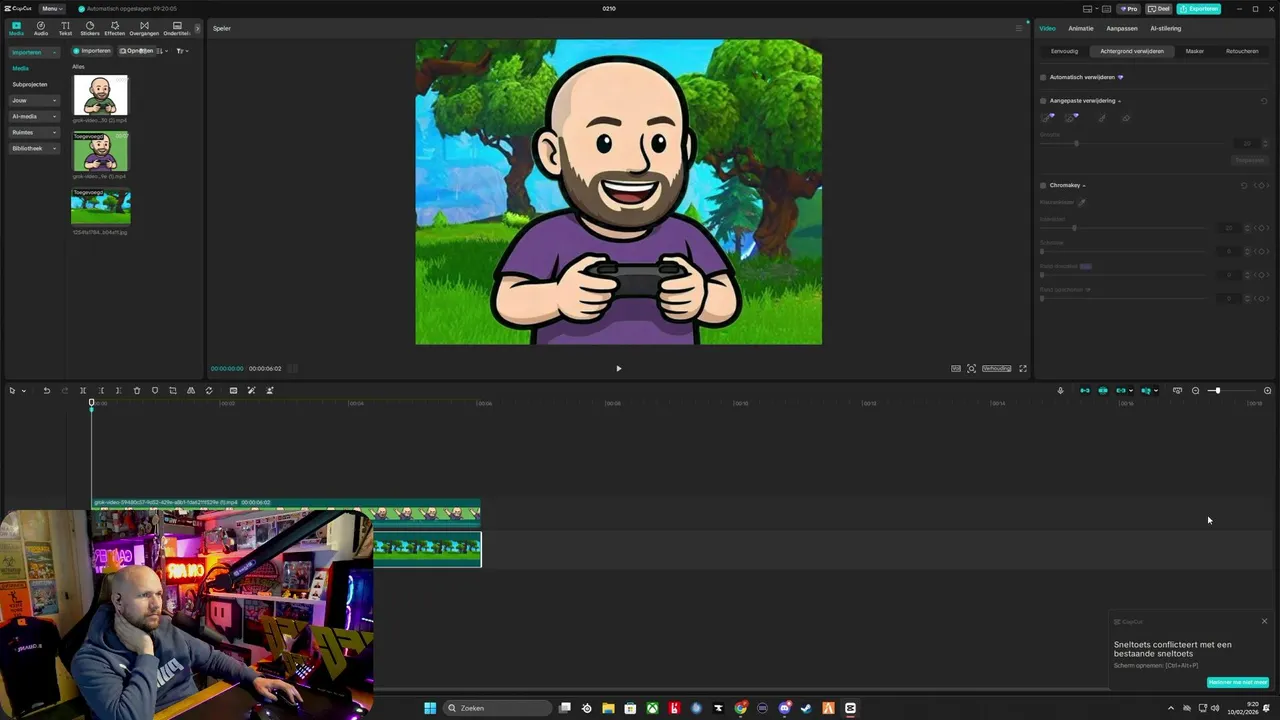Open the layout switcher icon in title bar
This screenshot has height=720, width=1280.
click(x=1089, y=9)
